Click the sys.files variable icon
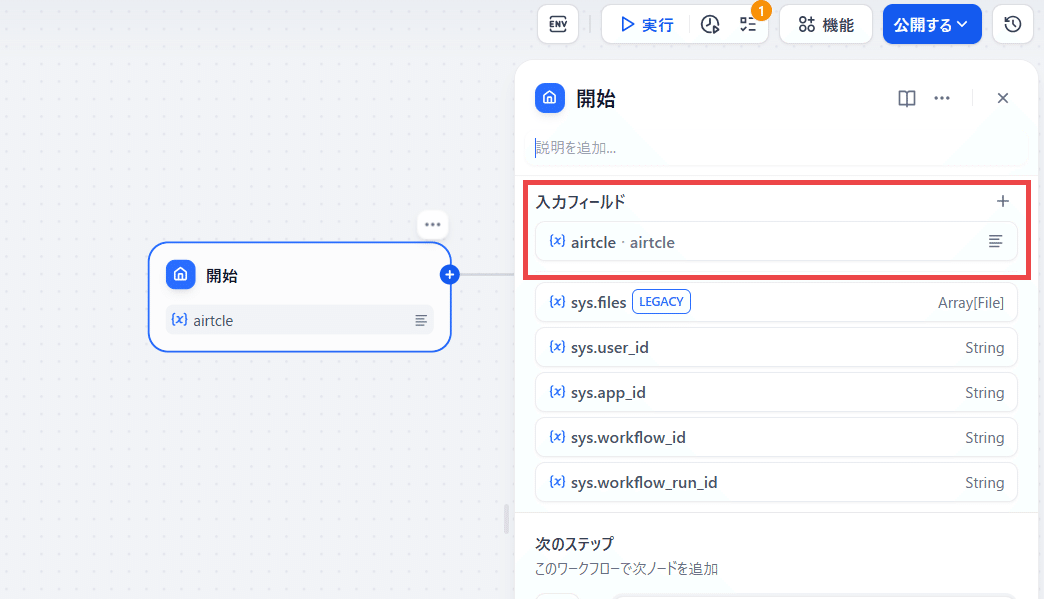This screenshot has width=1044, height=599. 558,302
